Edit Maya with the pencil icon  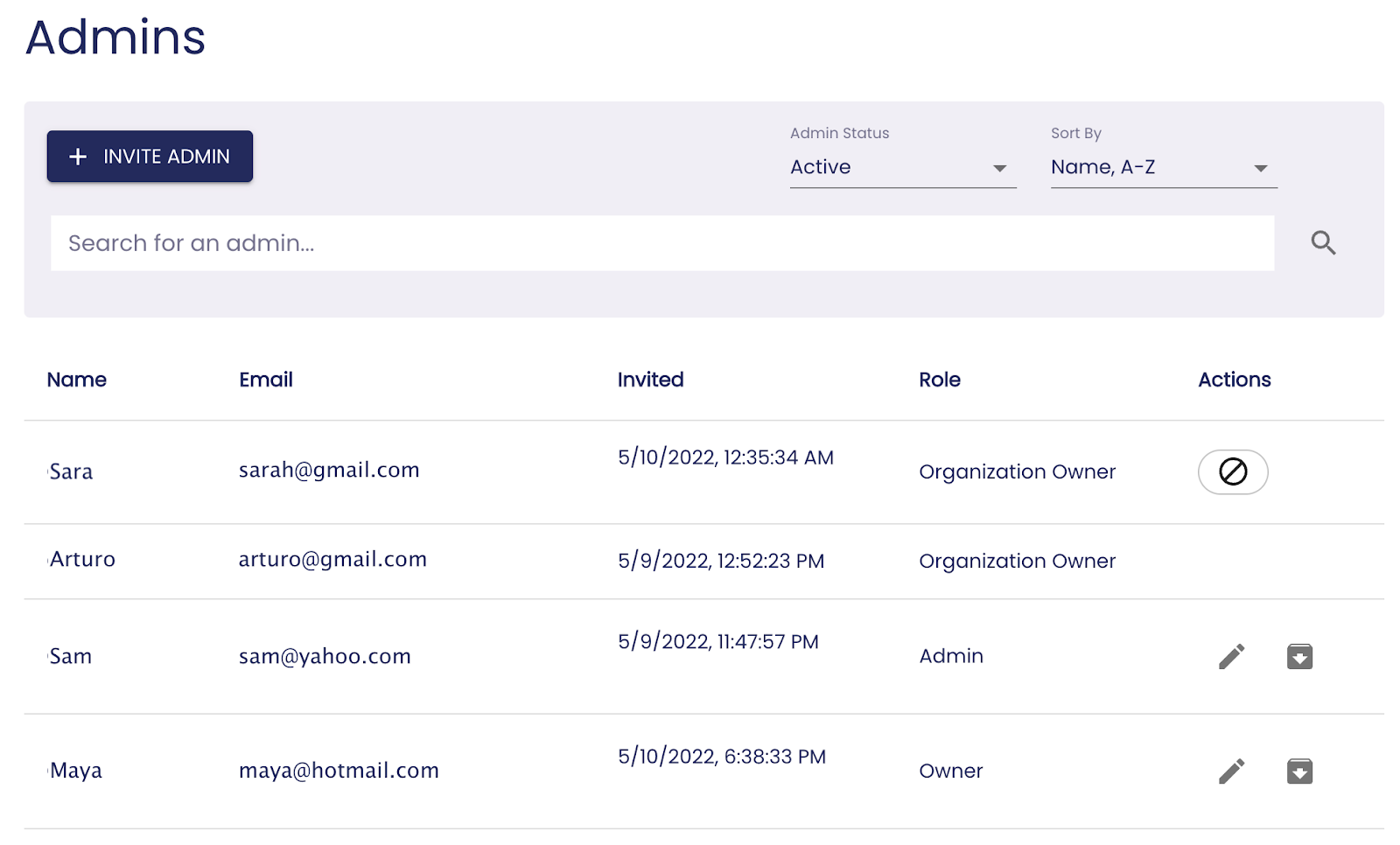pyautogui.click(x=1232, y=771)
